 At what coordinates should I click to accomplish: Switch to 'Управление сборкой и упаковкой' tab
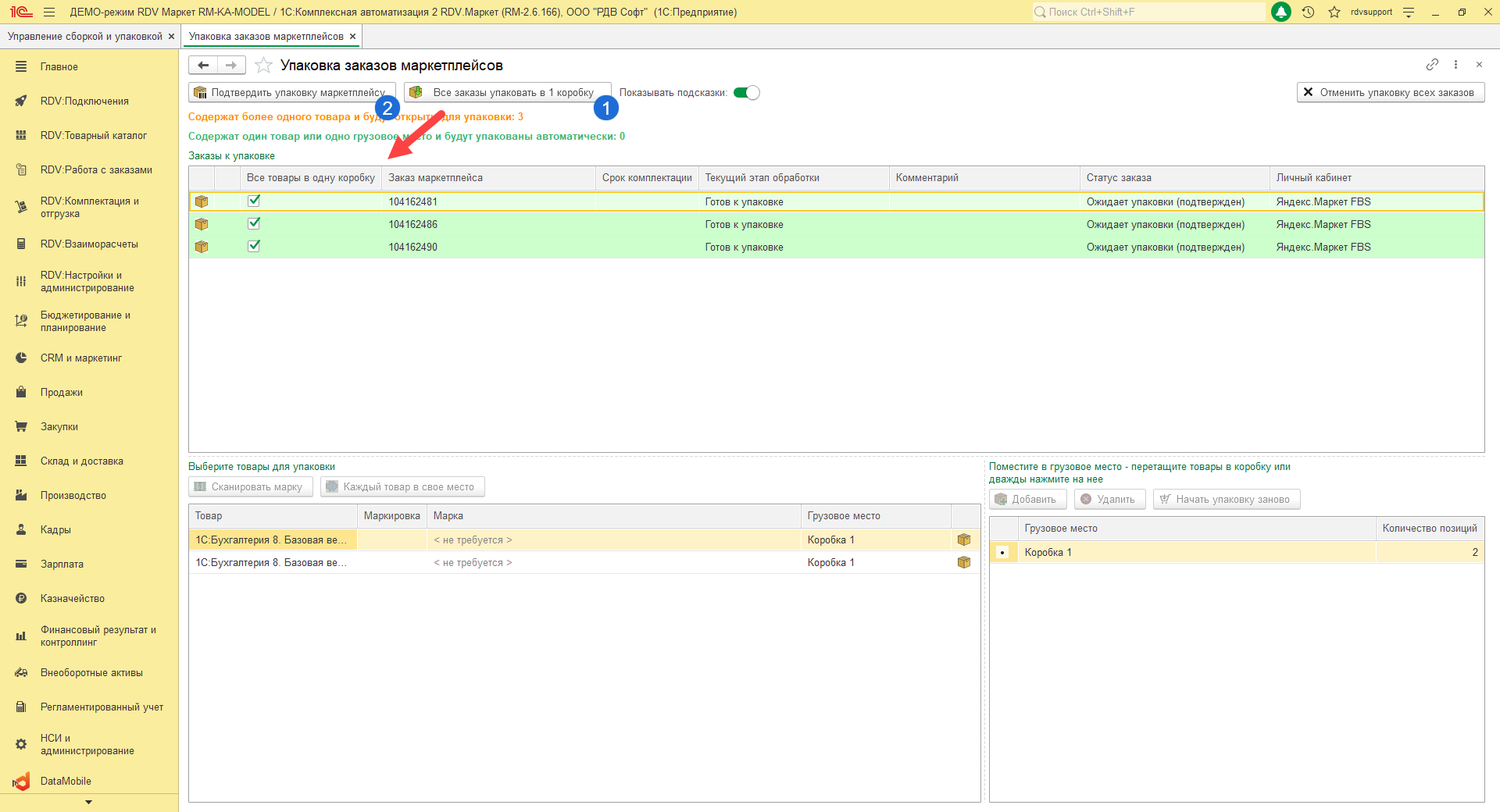point(84,37)
